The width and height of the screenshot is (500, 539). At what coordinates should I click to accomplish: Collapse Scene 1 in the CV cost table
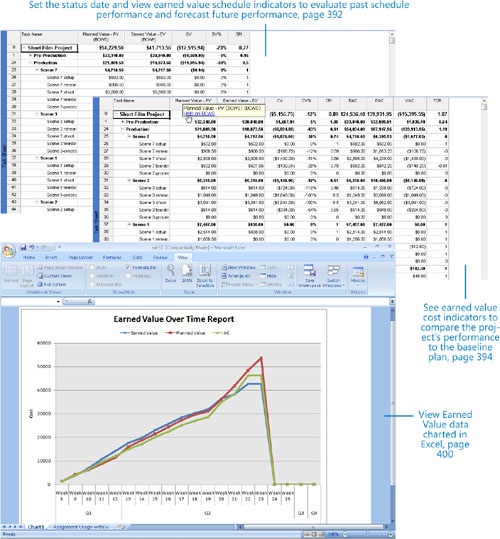pyautogui.click(x=130, y=224)
